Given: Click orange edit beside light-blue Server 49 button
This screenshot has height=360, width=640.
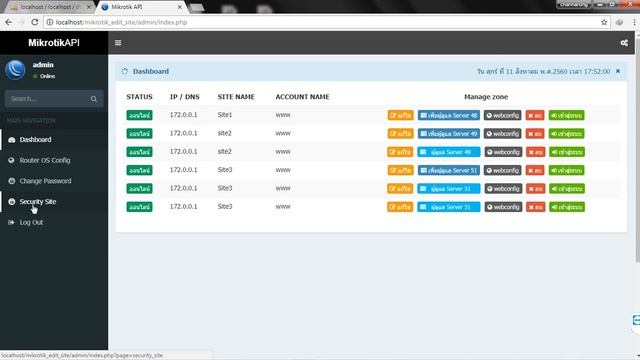Looking at the screenshot, I should 400,152.
